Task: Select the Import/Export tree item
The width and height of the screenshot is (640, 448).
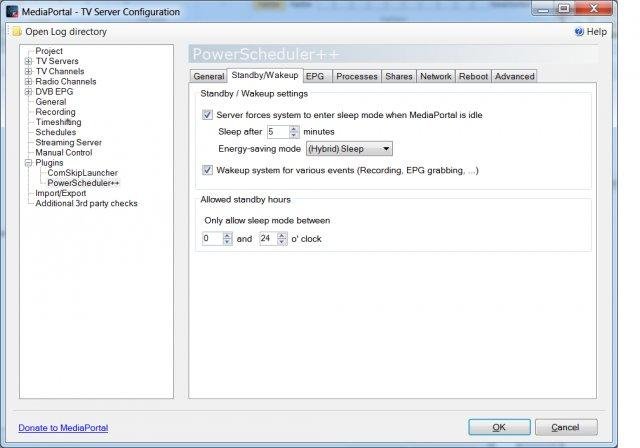Action: coord(60,193)
